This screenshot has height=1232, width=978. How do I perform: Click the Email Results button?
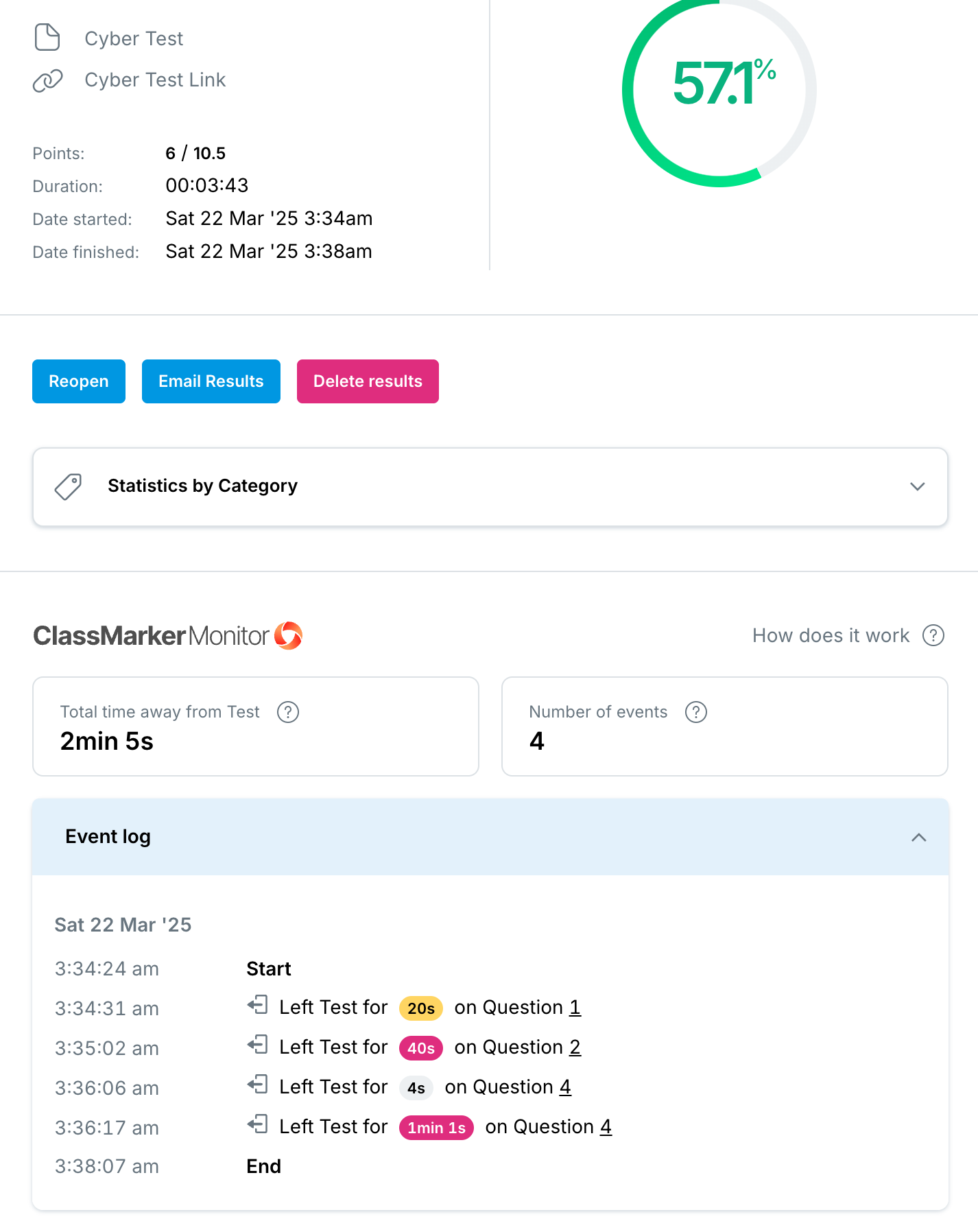(211, 381)
